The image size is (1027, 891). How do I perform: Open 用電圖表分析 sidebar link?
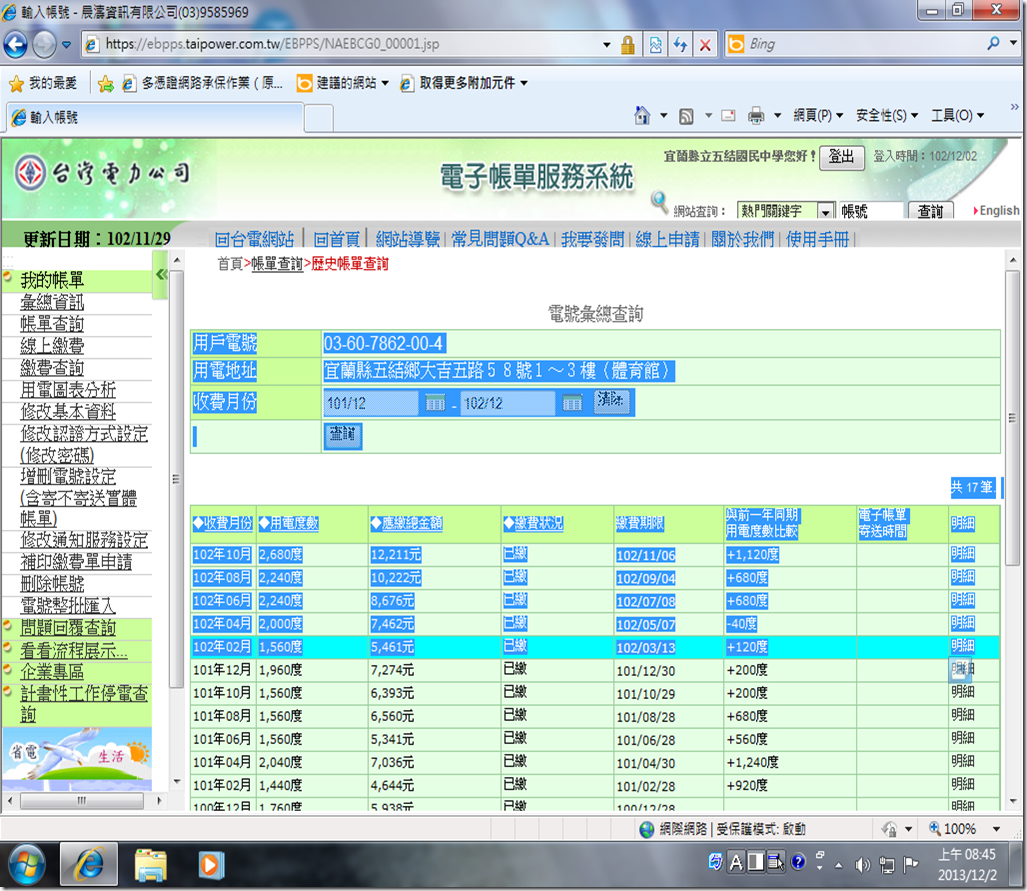pyautogui.click(x=67, y=390)
